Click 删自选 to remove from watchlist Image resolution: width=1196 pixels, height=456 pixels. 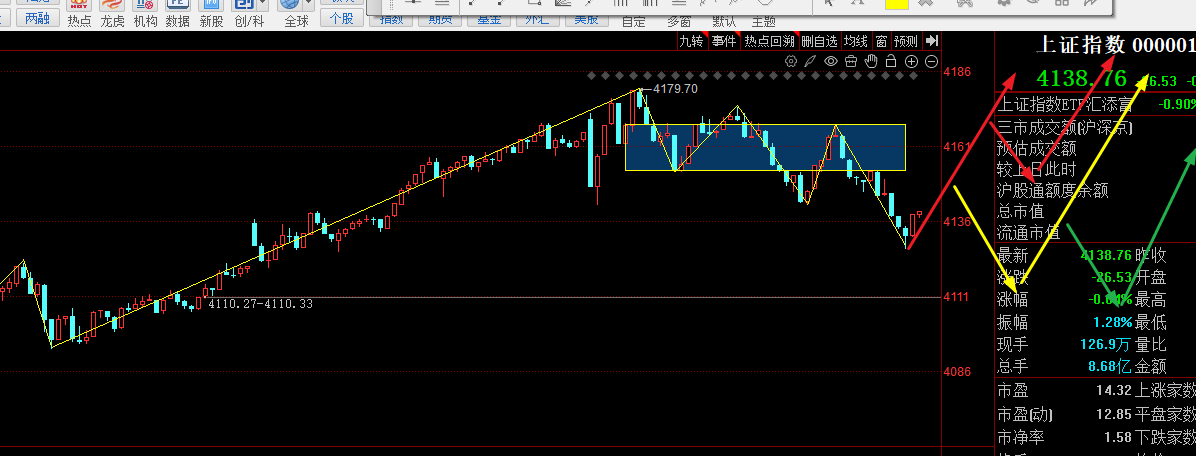click(x=819, y=41)
